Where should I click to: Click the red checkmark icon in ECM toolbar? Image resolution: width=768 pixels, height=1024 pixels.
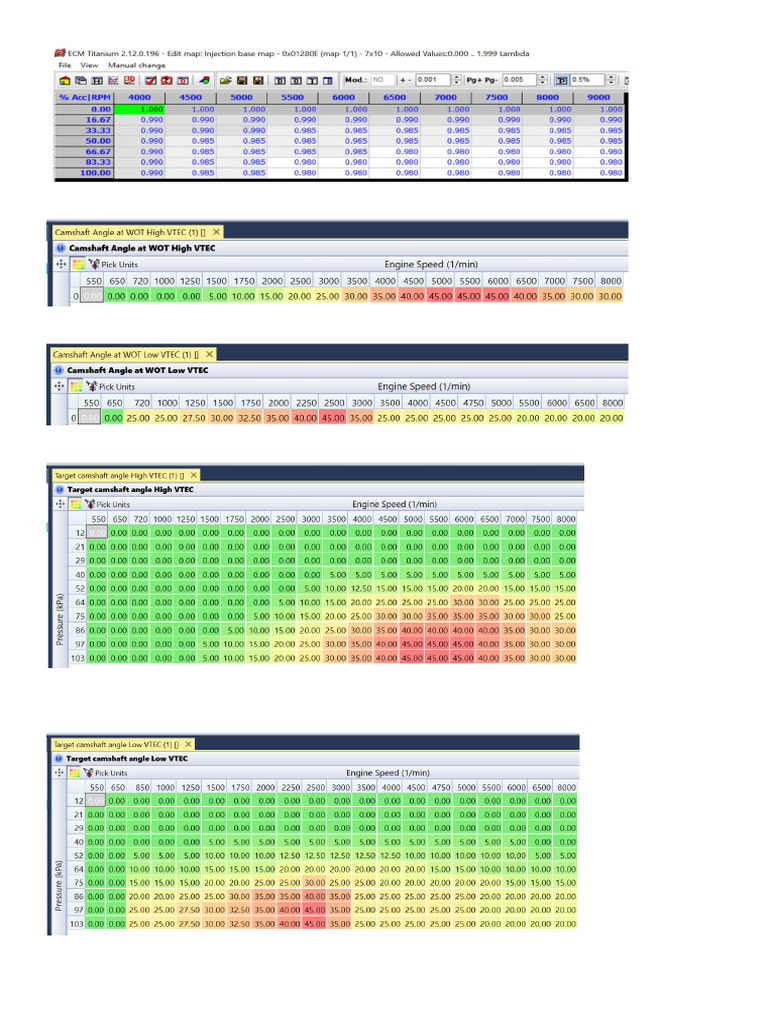tap(150, 80)
